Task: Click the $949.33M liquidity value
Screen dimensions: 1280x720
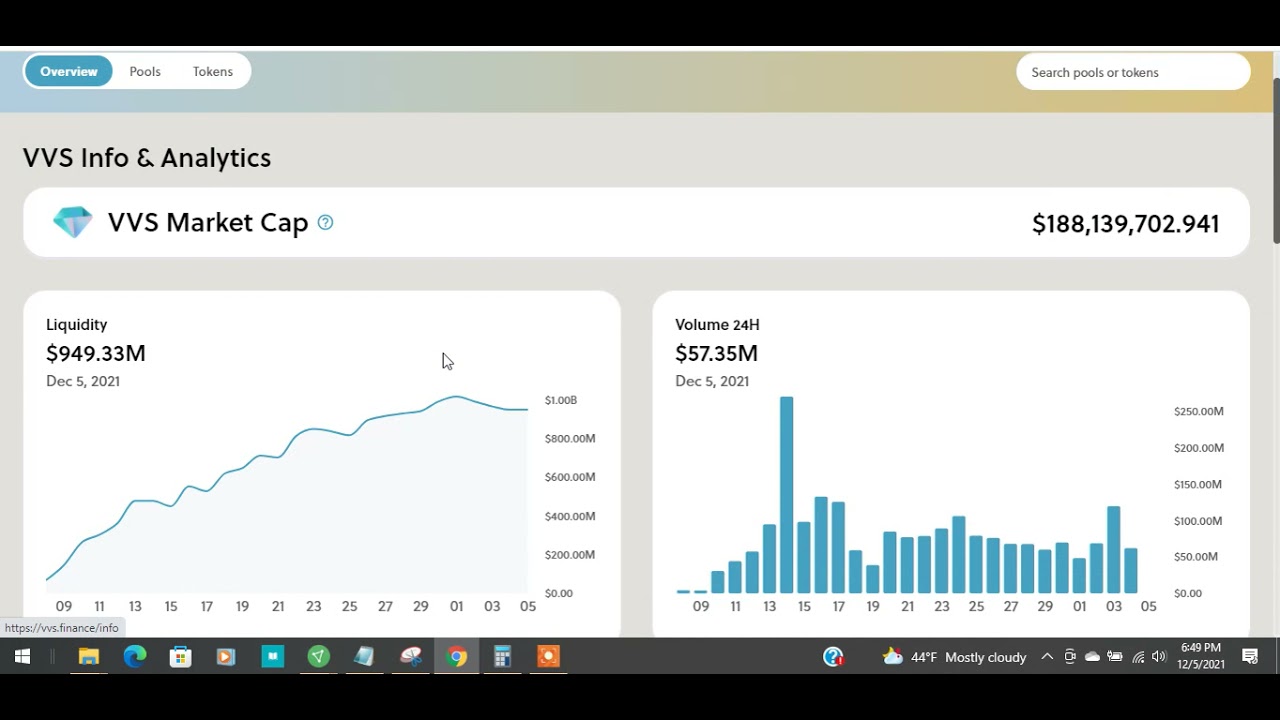Action: [96, 353]
